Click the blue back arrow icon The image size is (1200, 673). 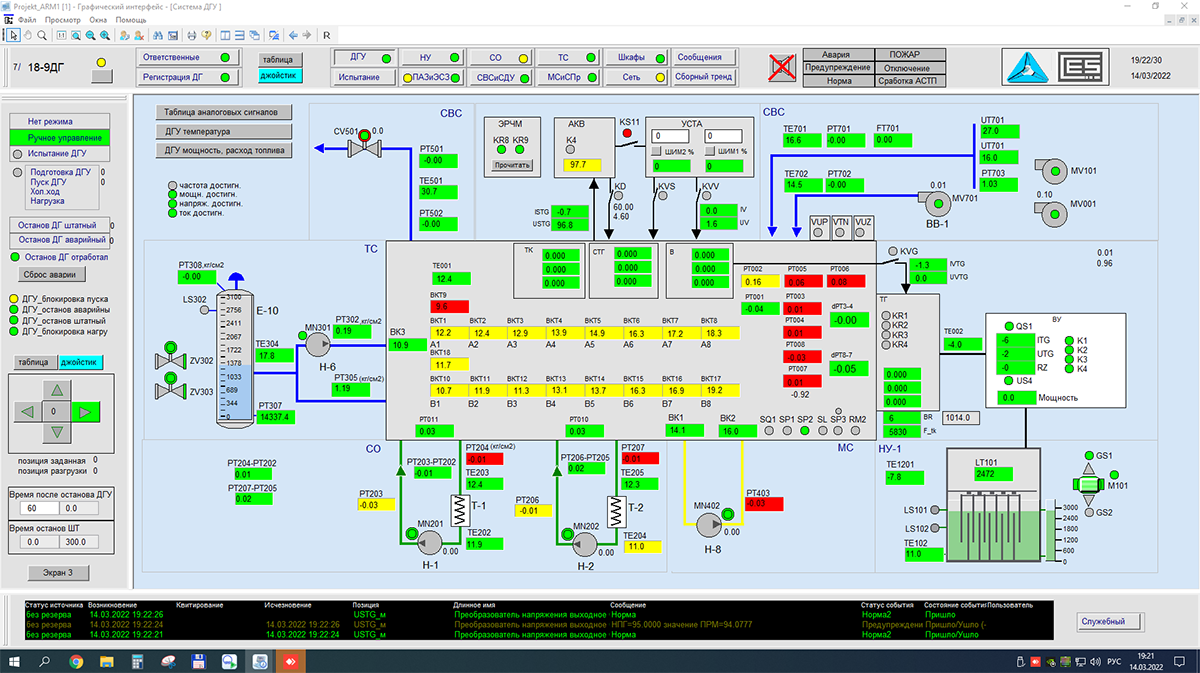coord(293,36)
